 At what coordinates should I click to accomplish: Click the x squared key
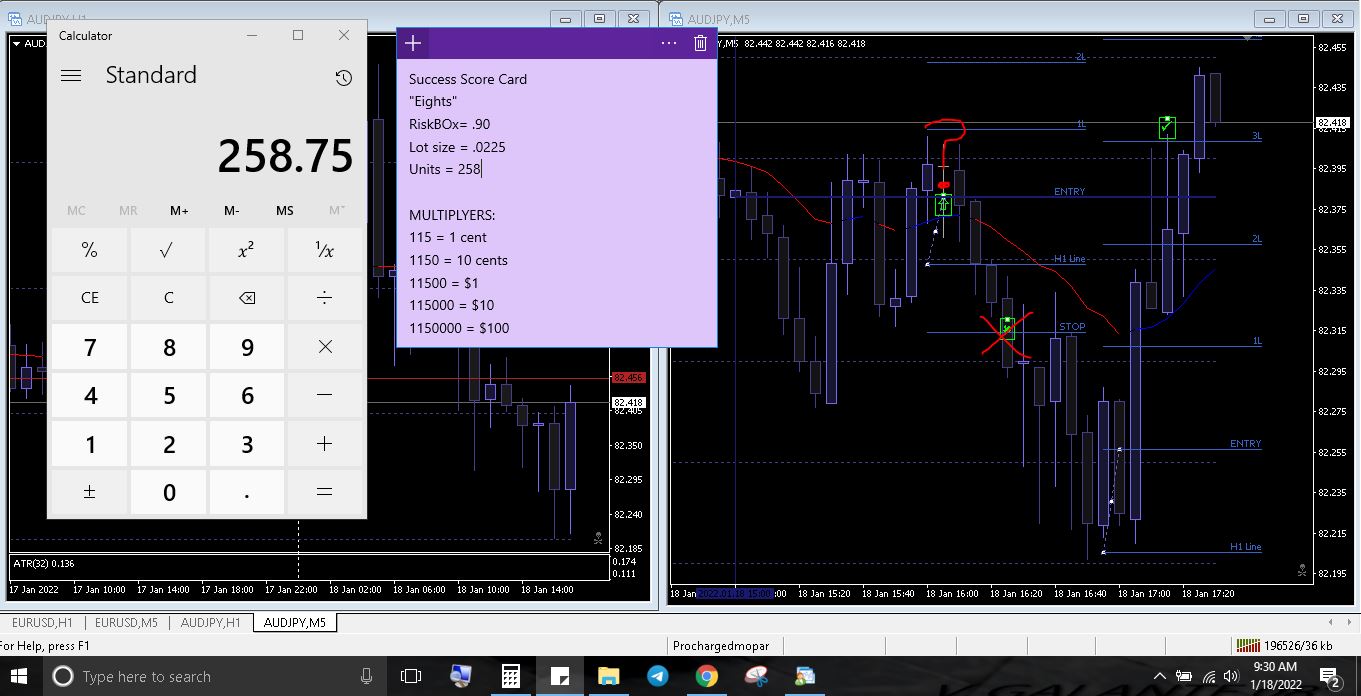pos(246,250)
